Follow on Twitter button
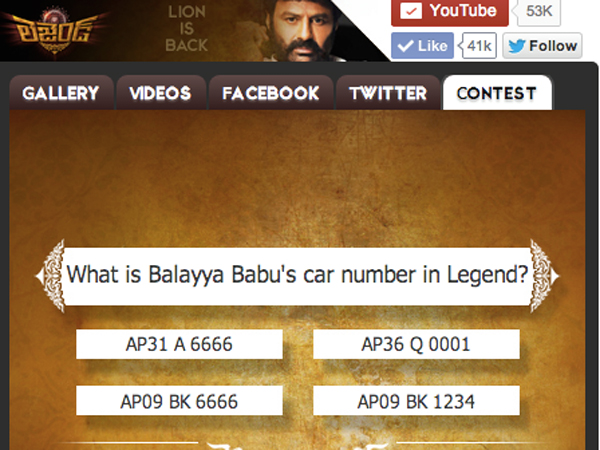600x450 pixels. 542,46
